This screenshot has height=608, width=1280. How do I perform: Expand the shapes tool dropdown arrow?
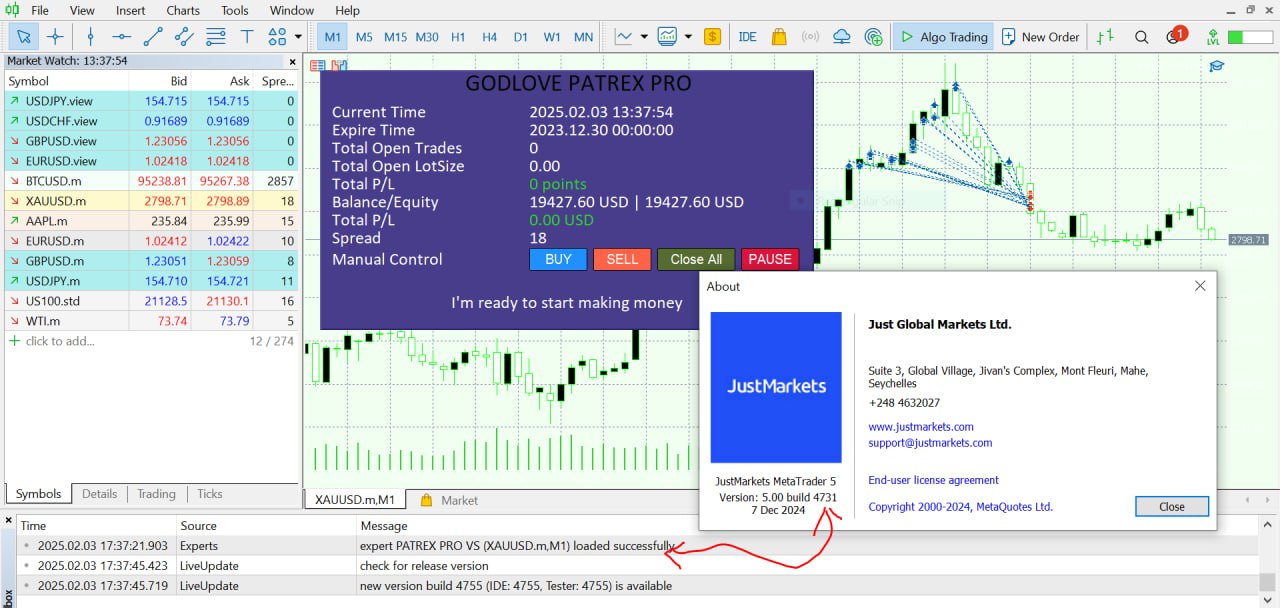tap(298, 37)
